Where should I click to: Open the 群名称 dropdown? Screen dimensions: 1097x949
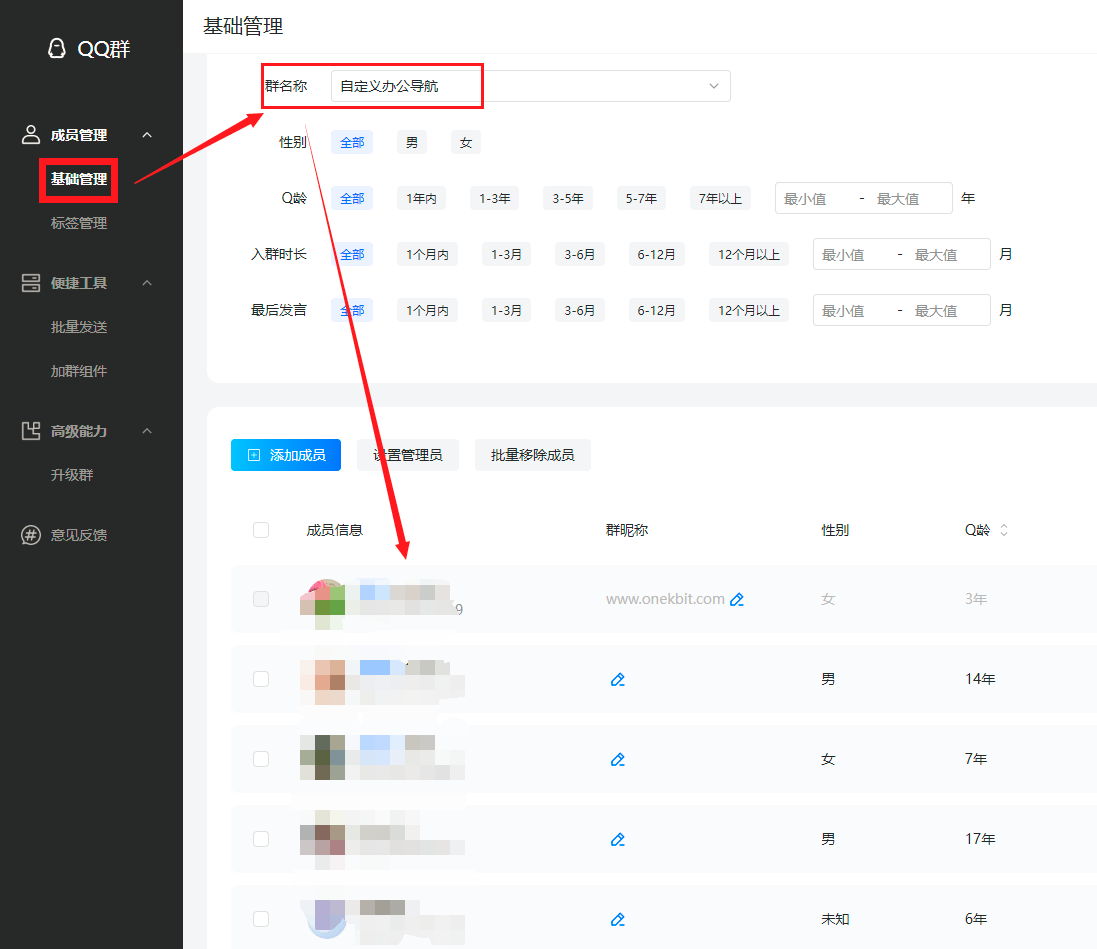712,86
